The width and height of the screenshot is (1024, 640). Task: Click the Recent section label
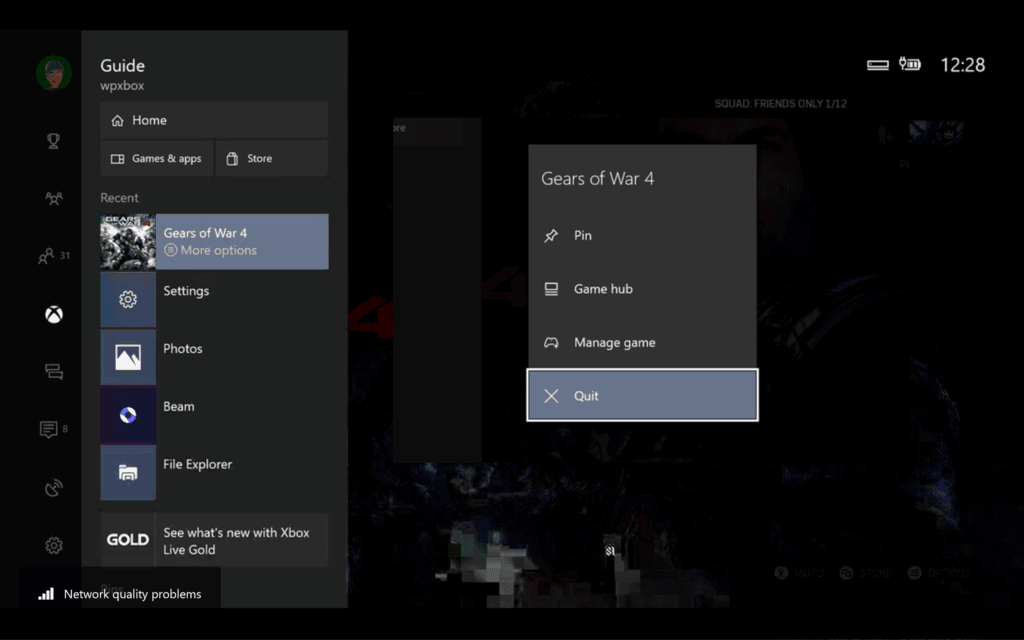coord(120,198)
